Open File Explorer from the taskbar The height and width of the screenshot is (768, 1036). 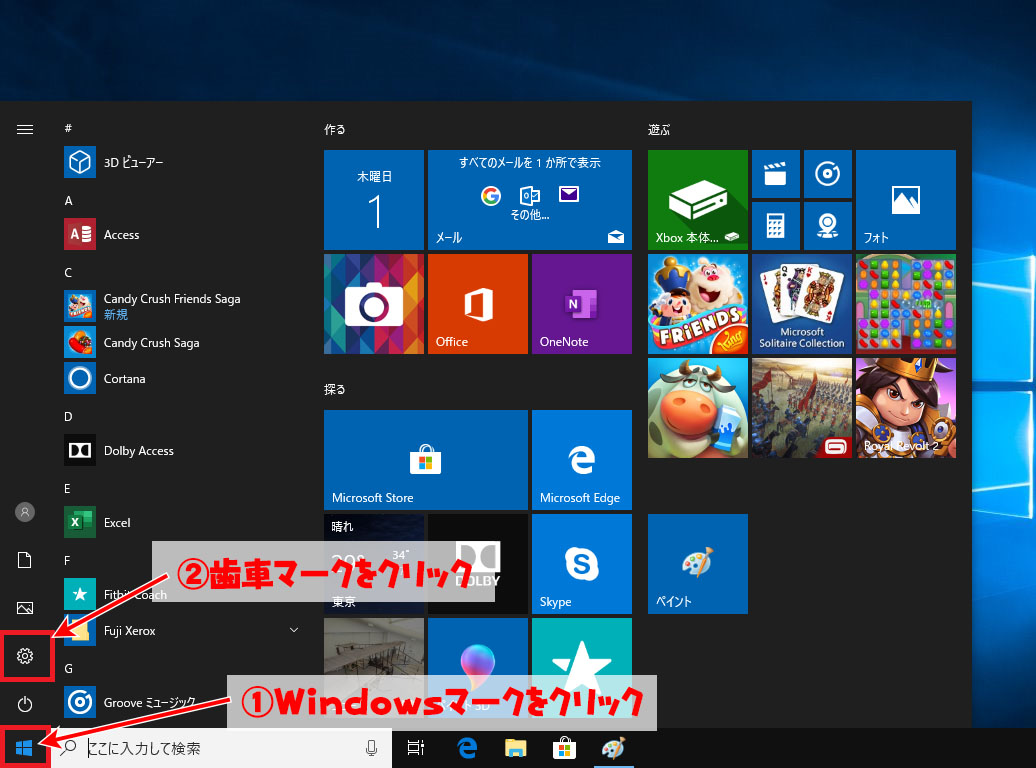515,748
